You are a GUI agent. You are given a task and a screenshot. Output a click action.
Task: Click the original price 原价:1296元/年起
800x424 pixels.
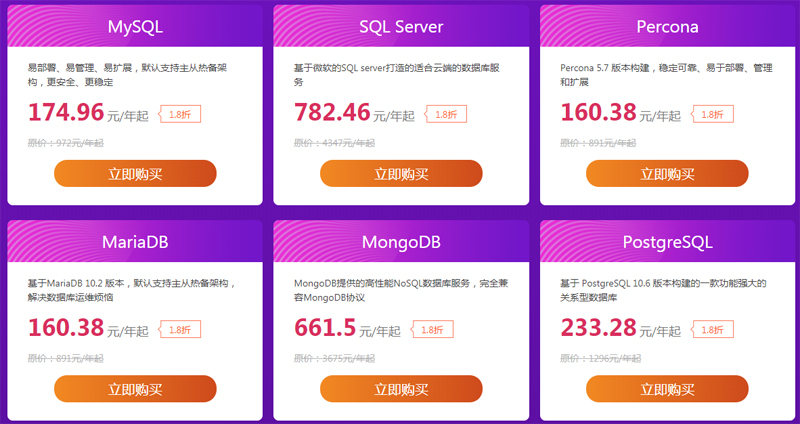(x=601, y=359)
